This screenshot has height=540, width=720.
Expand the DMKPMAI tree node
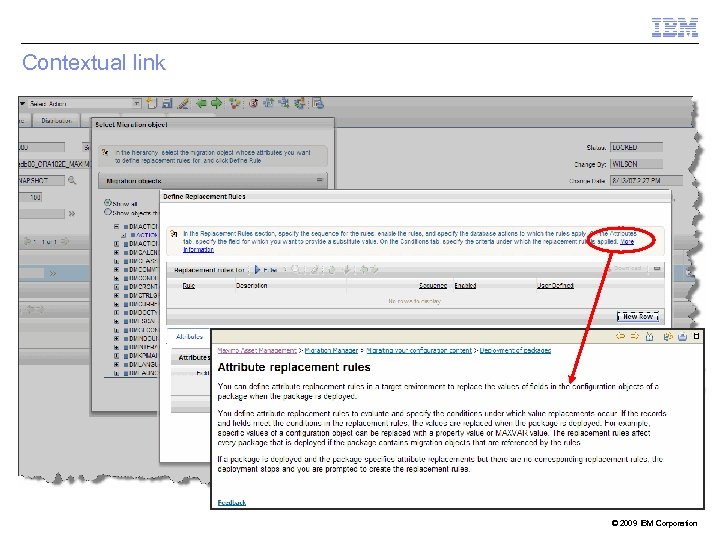[117, 355]
